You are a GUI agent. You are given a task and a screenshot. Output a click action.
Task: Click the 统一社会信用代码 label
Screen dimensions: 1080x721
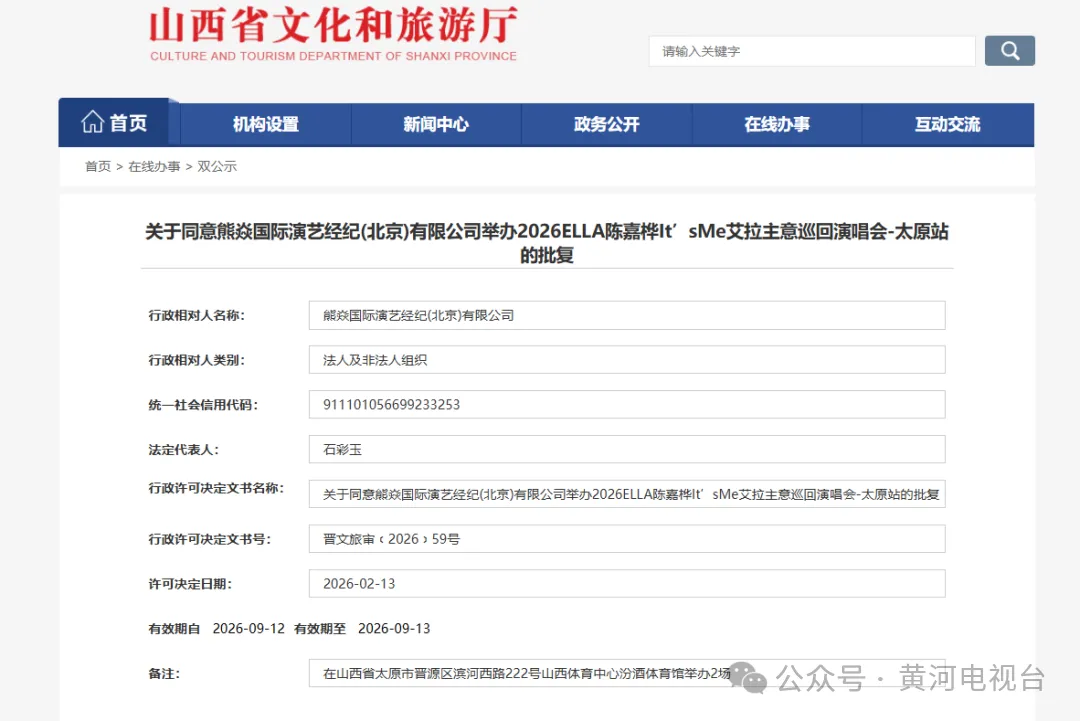tap(203, 405)
